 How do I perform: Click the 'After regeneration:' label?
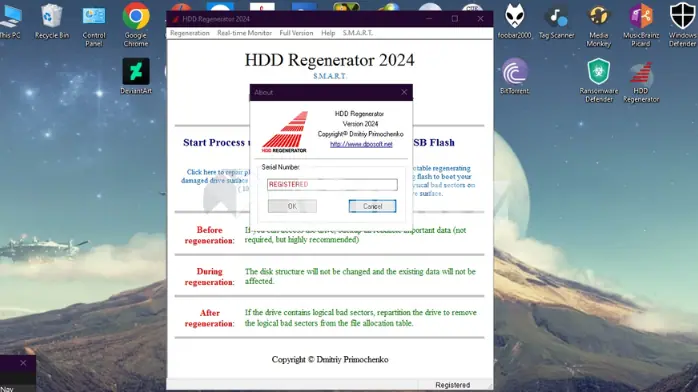(x=209, y=318)
